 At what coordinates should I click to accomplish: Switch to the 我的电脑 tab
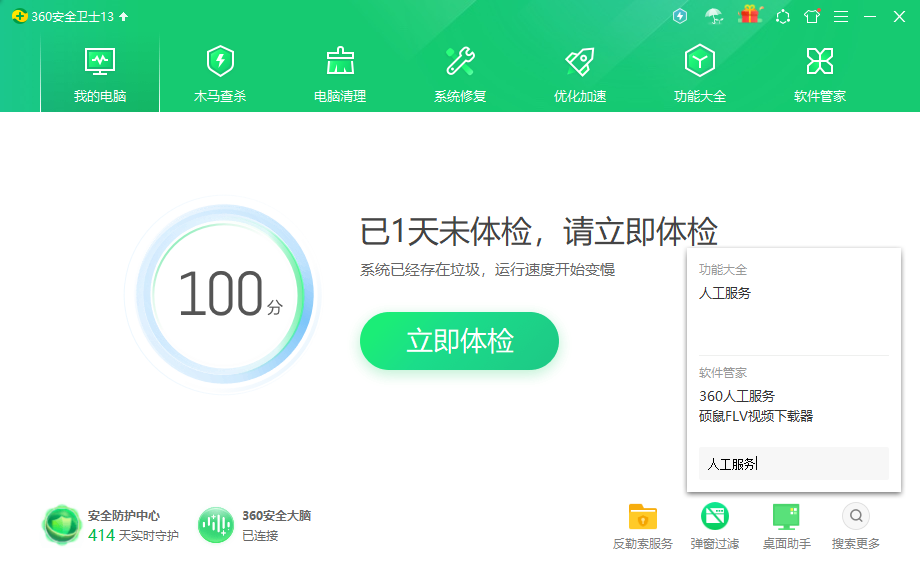(100, 75)
